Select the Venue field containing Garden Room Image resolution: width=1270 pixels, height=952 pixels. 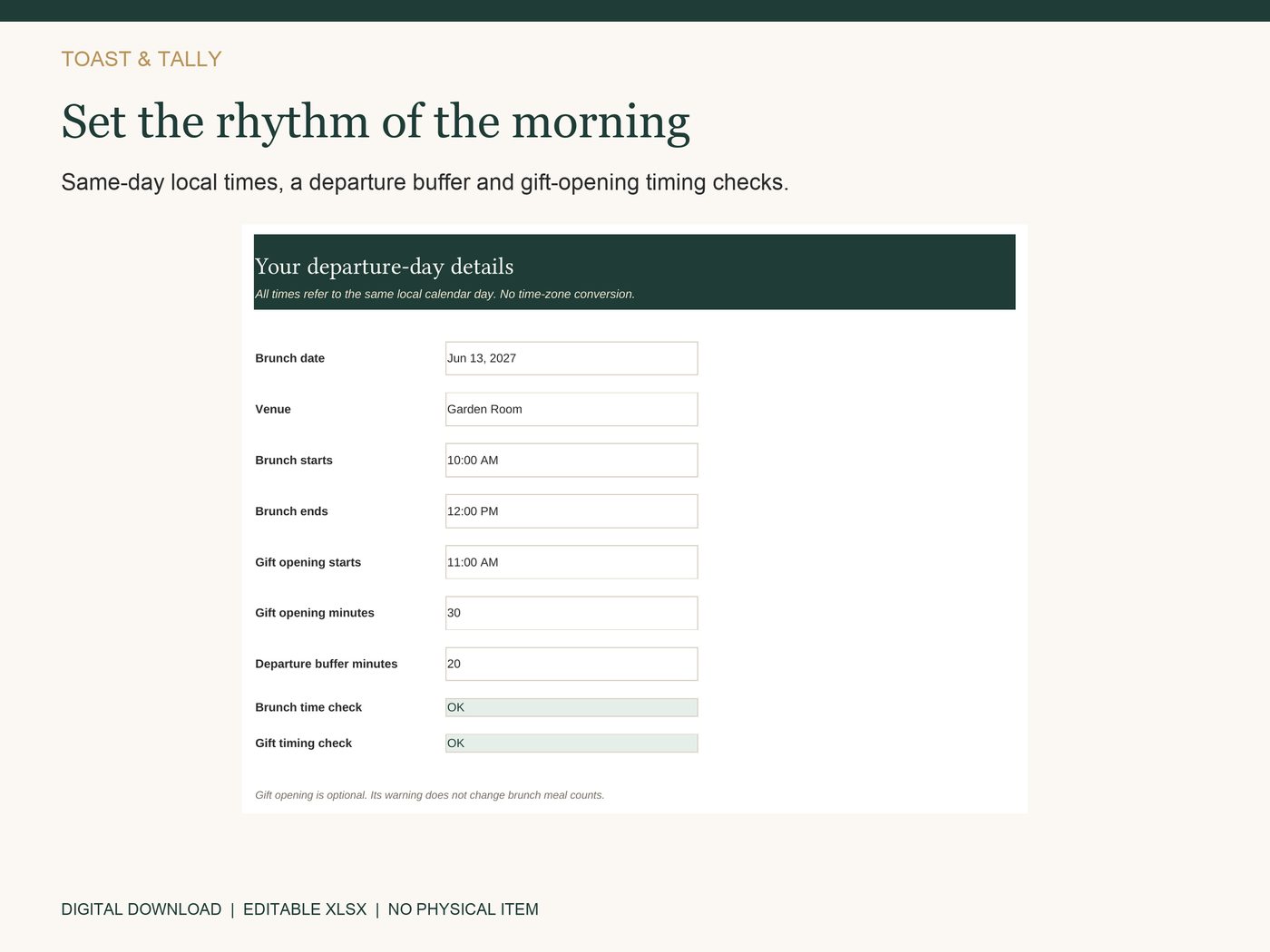click(x=571, y=409)
